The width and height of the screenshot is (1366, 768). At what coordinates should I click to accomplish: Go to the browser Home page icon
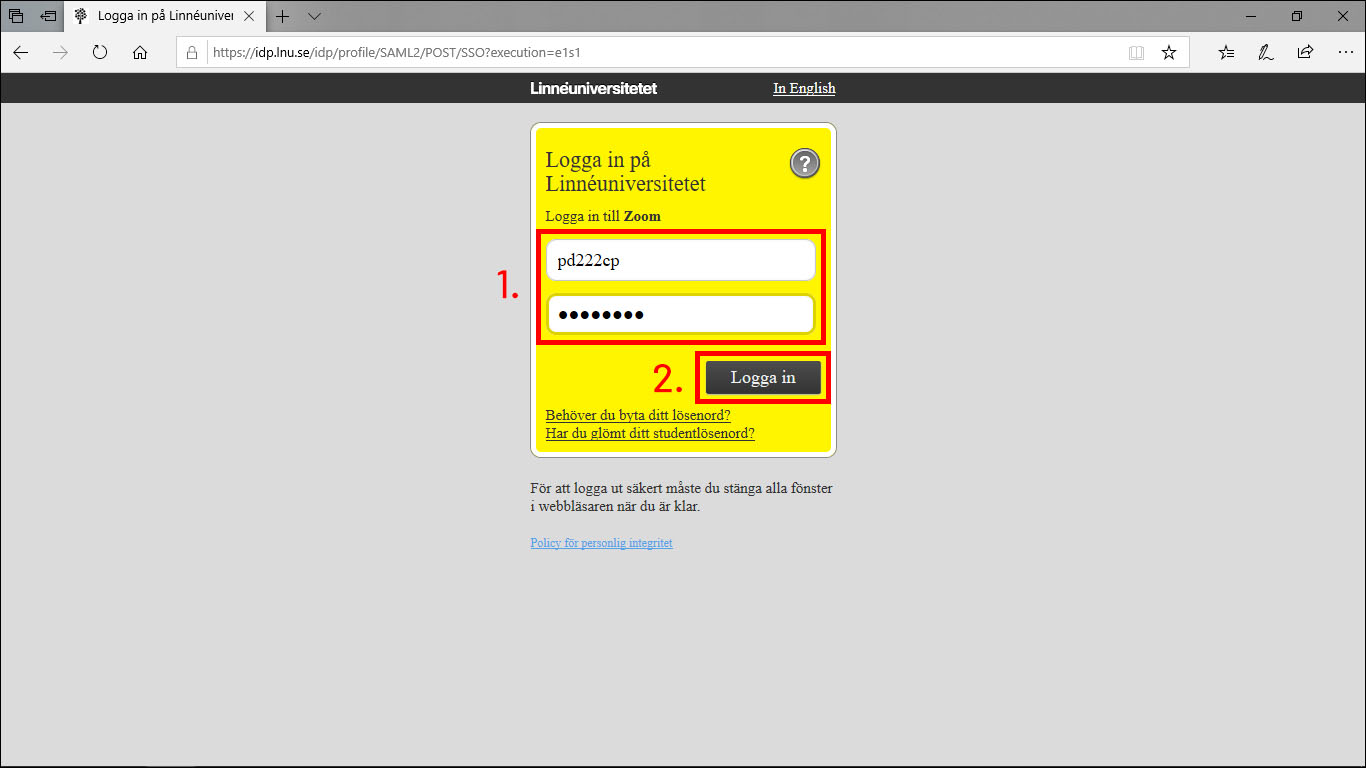click(140, 53)
